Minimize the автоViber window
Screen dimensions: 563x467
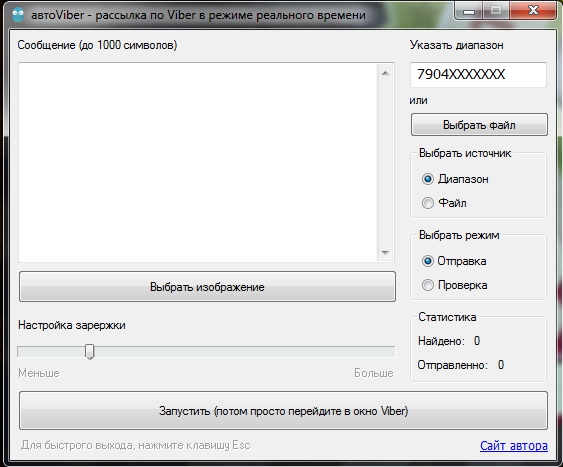[469, 11]
